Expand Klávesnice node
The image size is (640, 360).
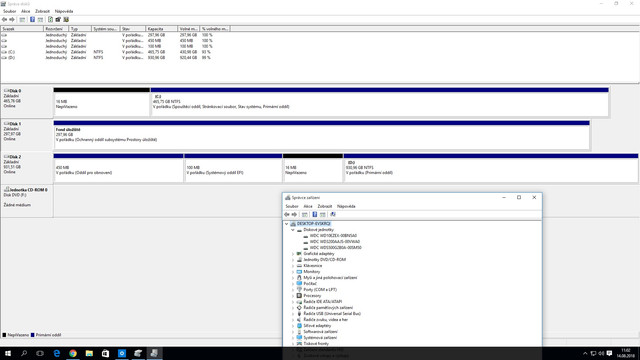(x=293, y=266)
